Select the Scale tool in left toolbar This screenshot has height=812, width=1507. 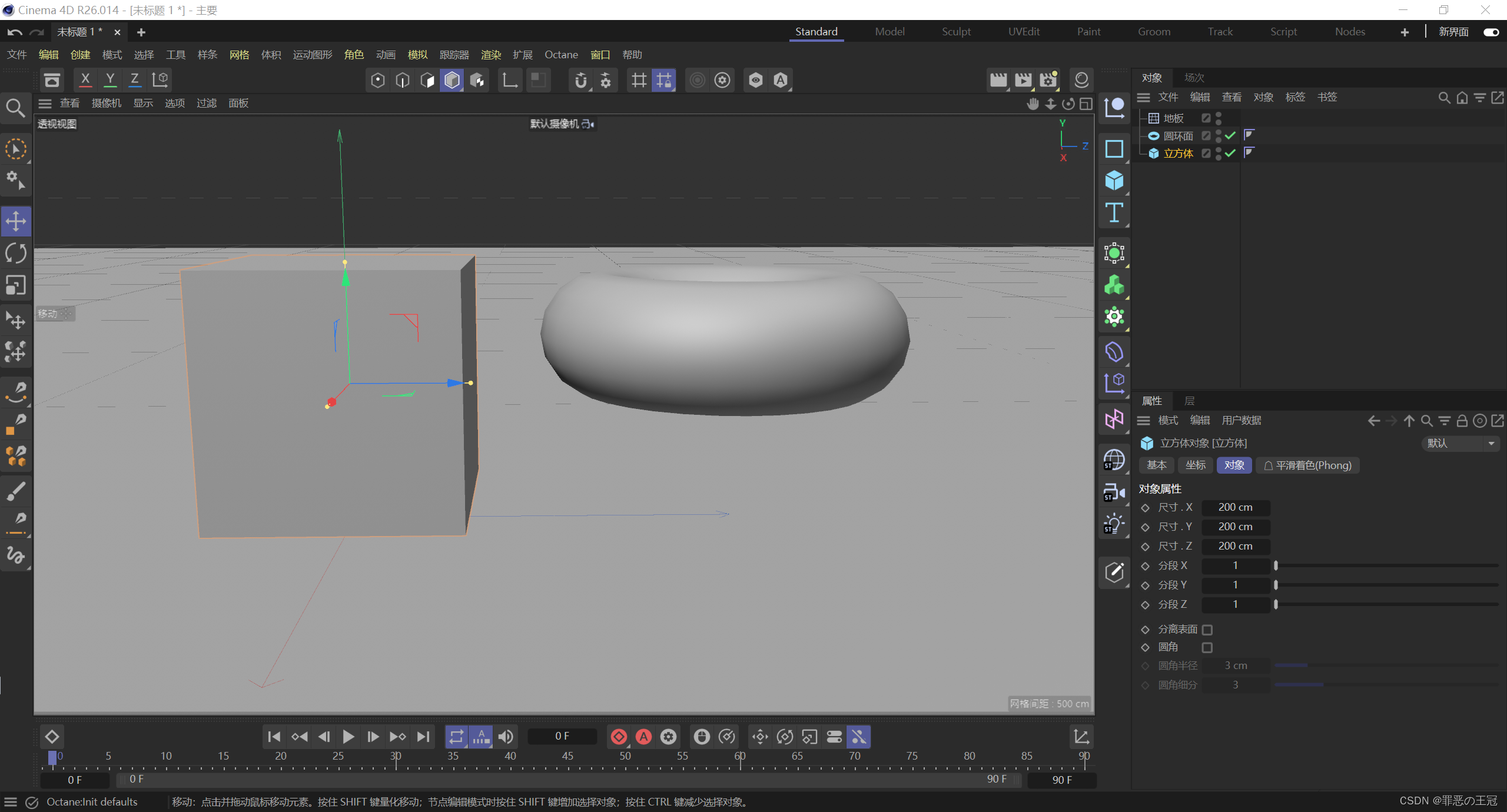(16, 286)
